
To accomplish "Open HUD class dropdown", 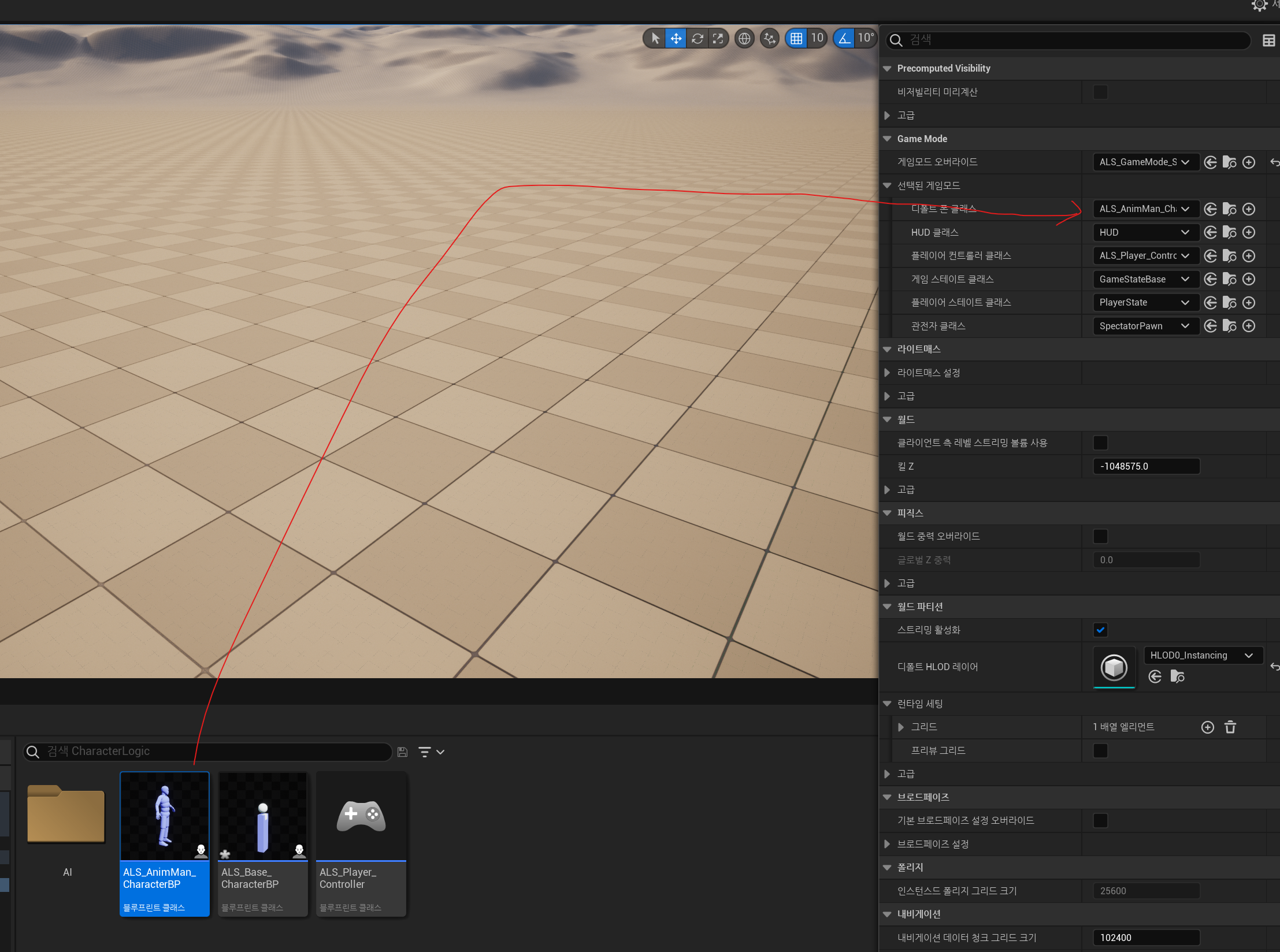I will point(1145,232).
